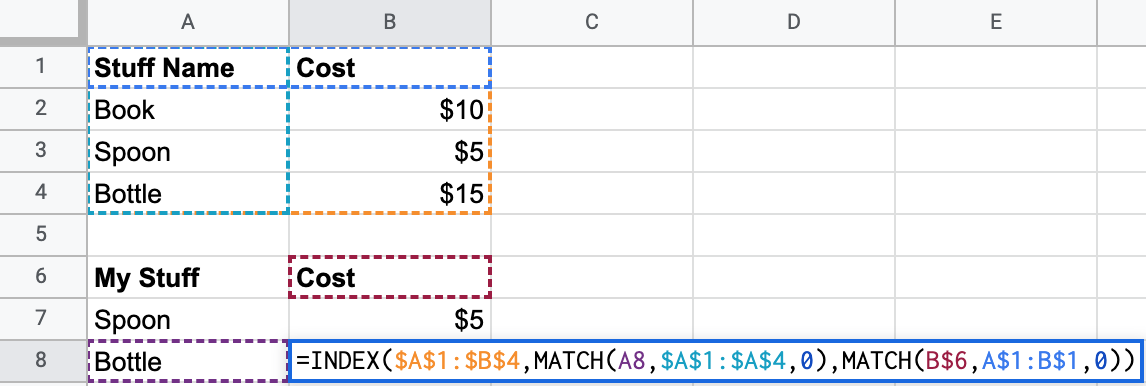The image size is (1146, 386).
Task: Select row 8 header
Action: click(43, 362)
